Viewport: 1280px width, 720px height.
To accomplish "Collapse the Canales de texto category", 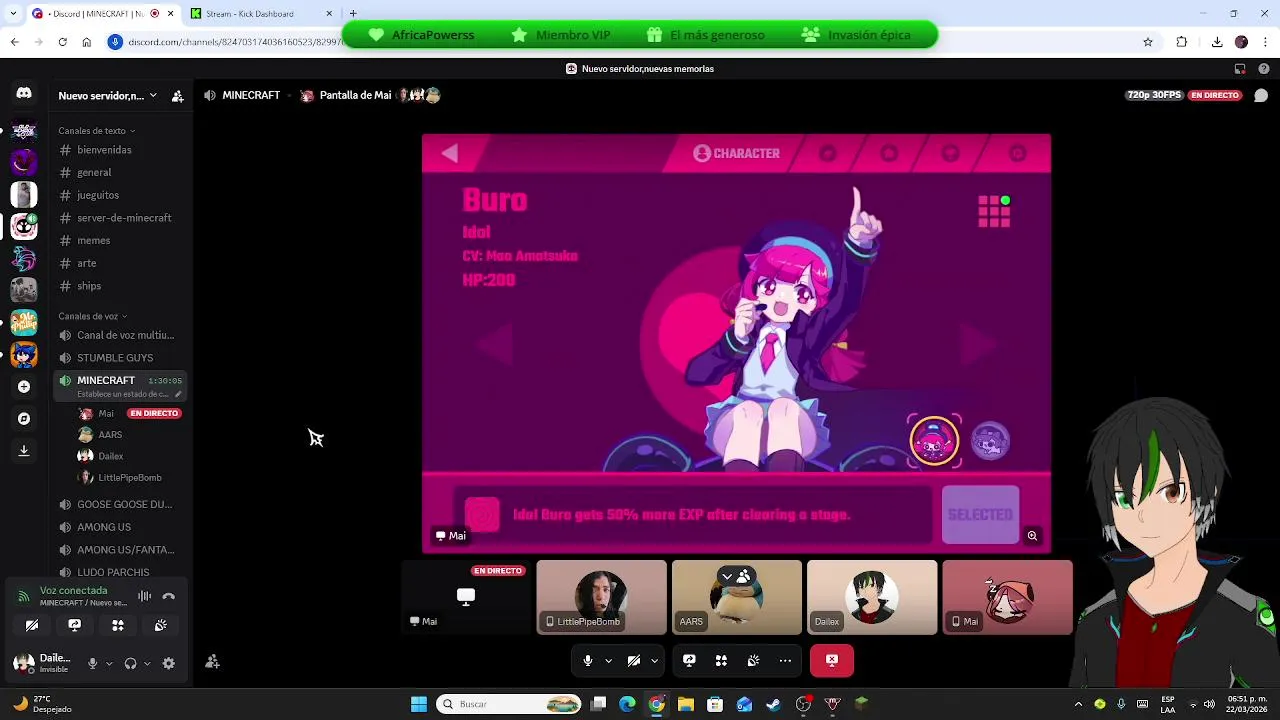I will coord(96,131).
